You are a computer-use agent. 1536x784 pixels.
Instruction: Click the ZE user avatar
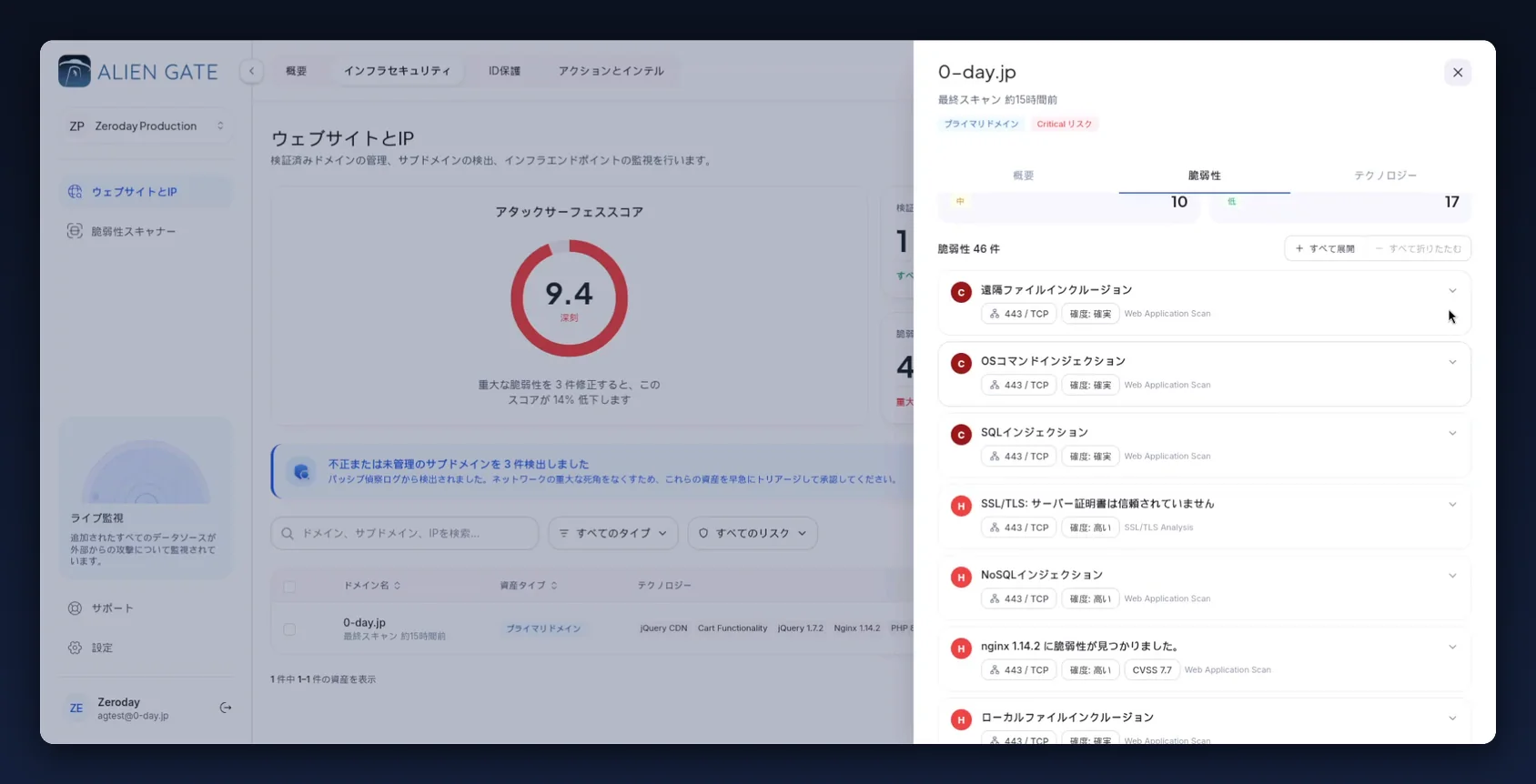point(76,708)
